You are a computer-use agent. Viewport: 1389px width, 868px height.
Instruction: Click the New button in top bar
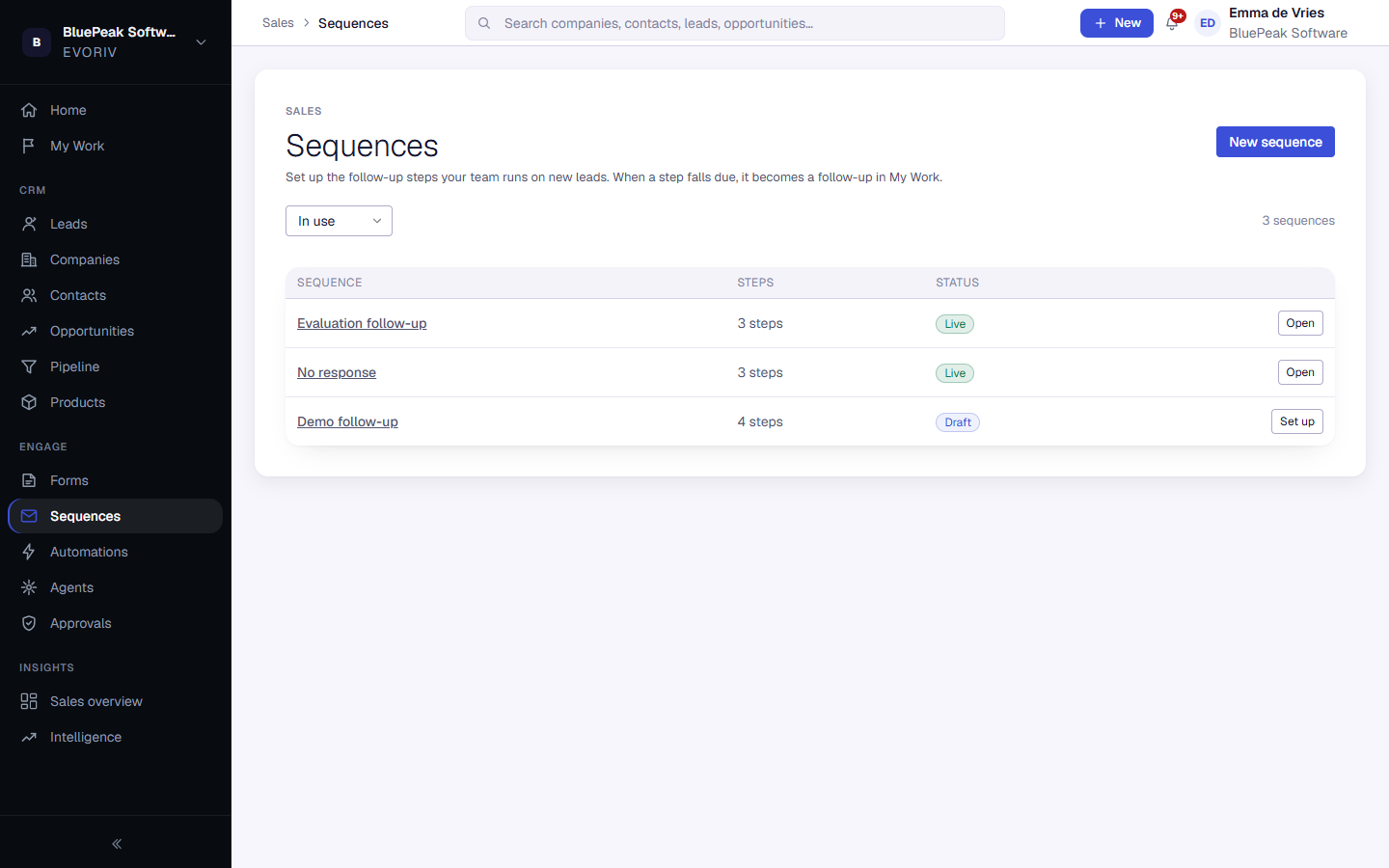pyautogui.click(x=1117, y=23)
